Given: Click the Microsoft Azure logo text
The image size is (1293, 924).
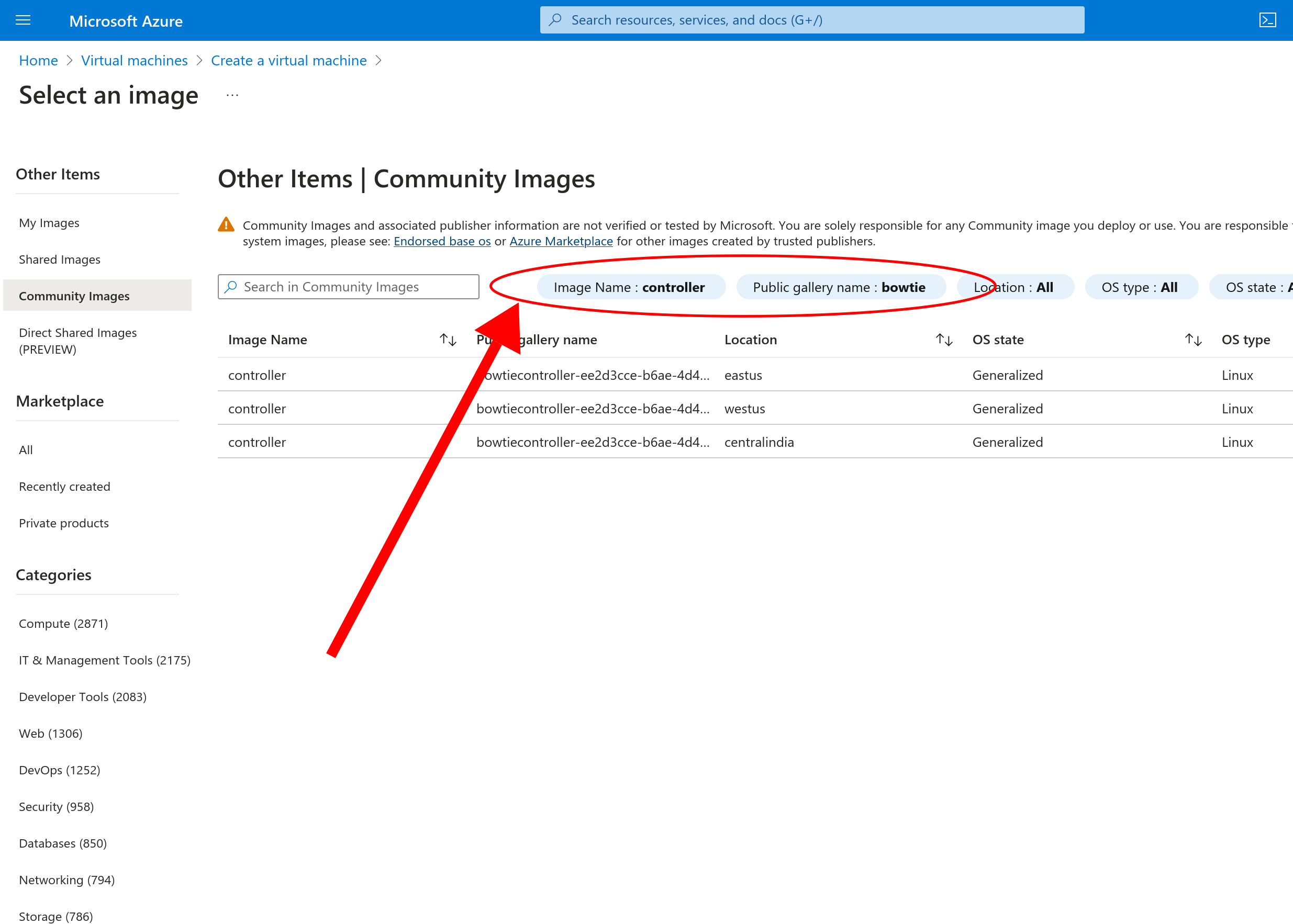Looking at the screenshot, I should click(x=126, y=21).
